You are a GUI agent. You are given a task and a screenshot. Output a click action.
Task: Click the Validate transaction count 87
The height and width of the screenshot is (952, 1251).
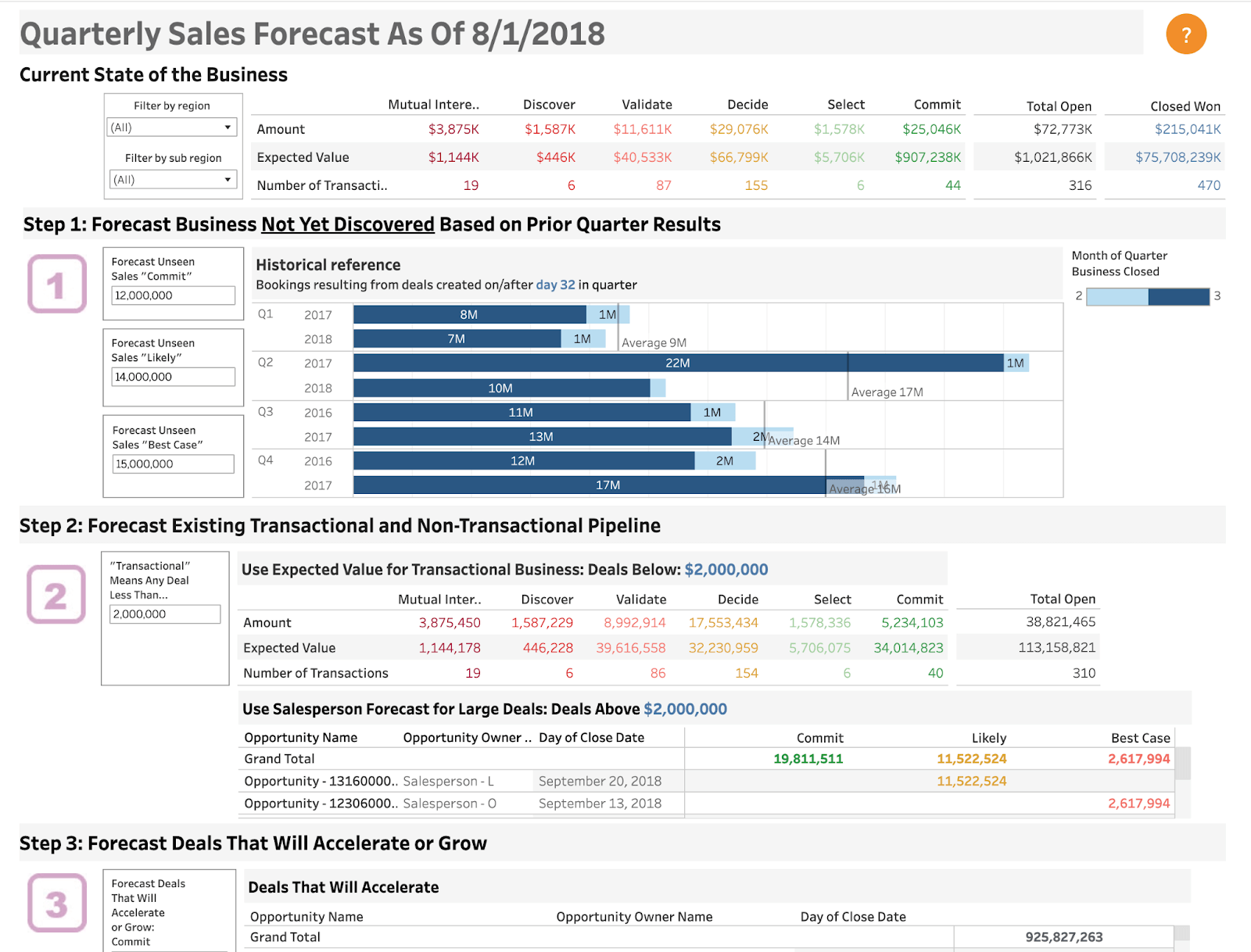point(664,185)
